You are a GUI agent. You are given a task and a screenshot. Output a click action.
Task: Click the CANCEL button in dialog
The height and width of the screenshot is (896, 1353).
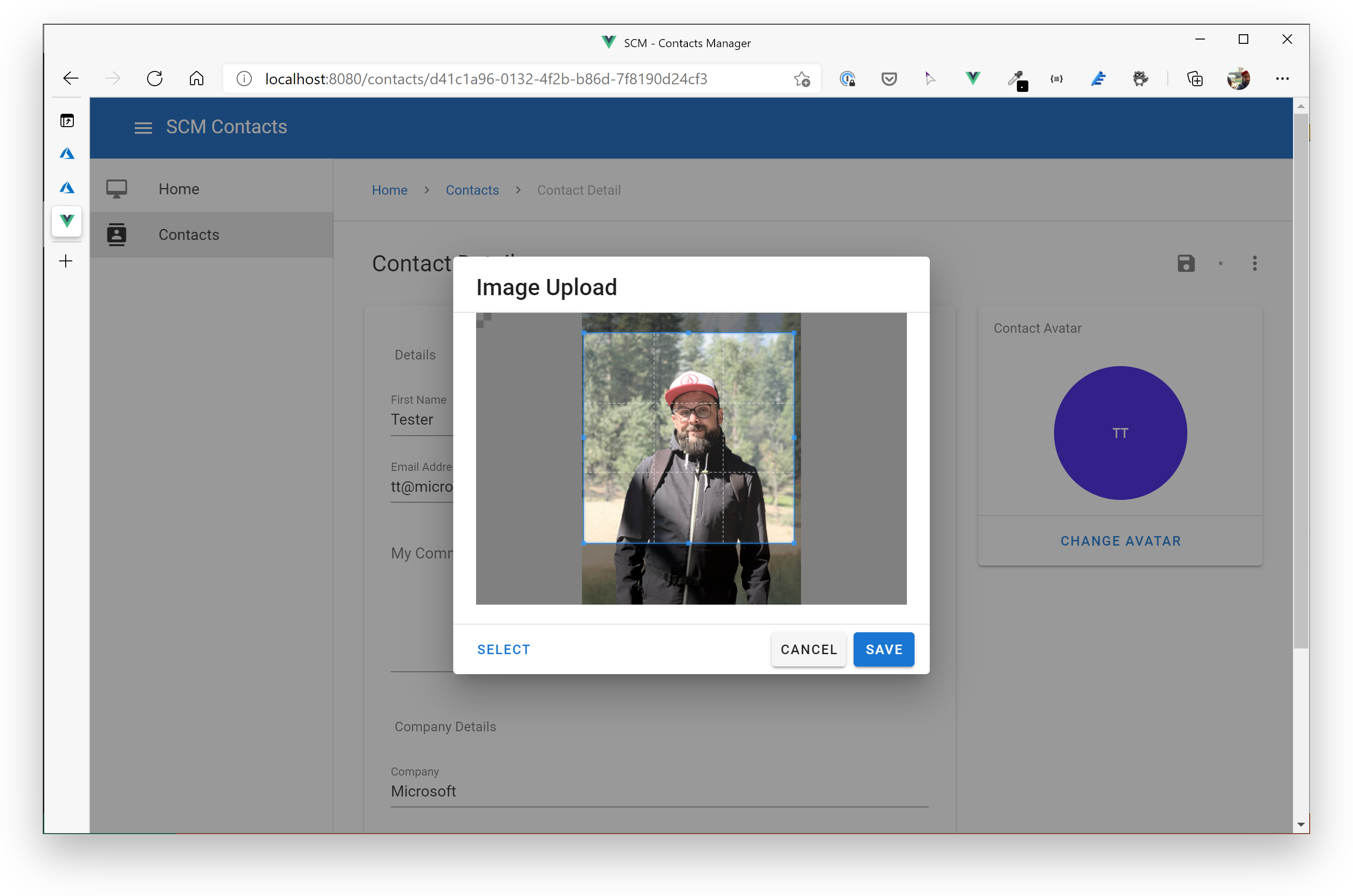point(809,649)
